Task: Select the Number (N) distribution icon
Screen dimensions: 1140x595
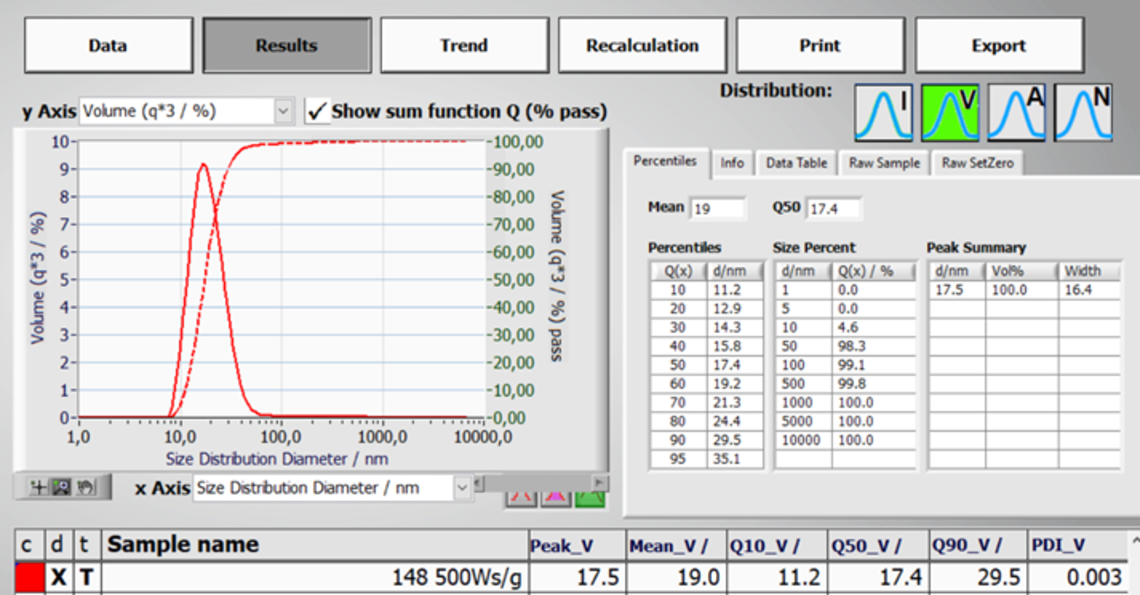Action: pos(1083,112)
